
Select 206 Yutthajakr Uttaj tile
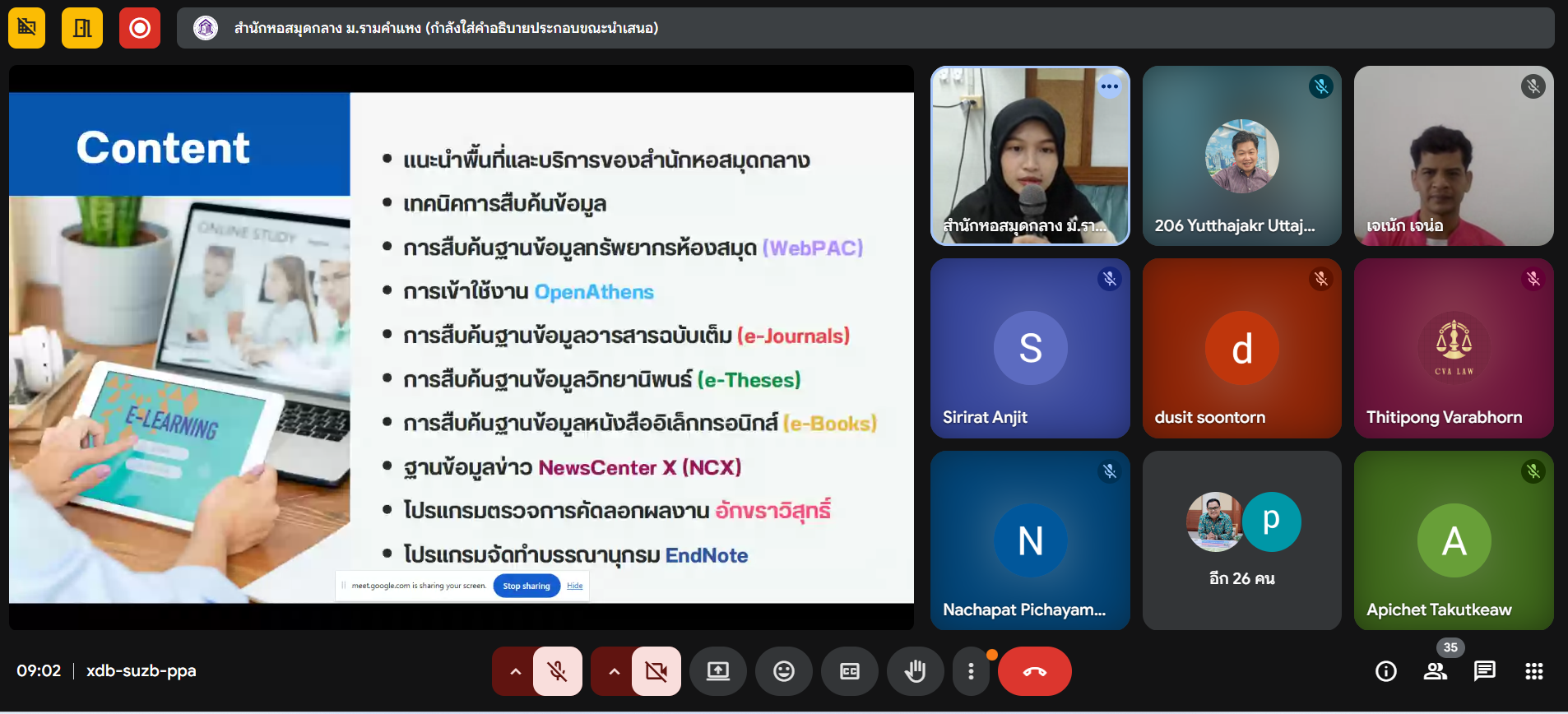click(1242, 155)
